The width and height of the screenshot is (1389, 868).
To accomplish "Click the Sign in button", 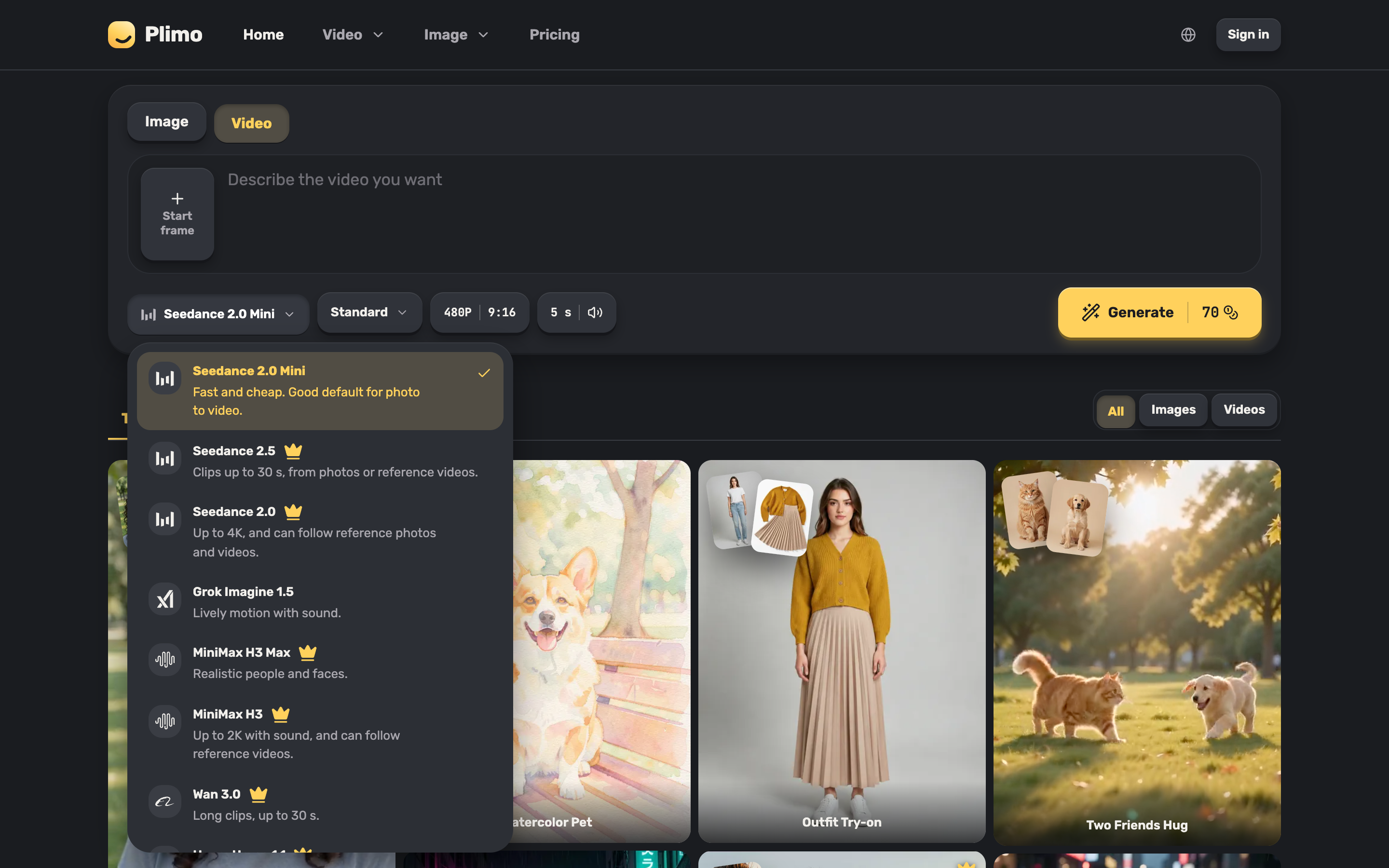I will [1248, 34].
